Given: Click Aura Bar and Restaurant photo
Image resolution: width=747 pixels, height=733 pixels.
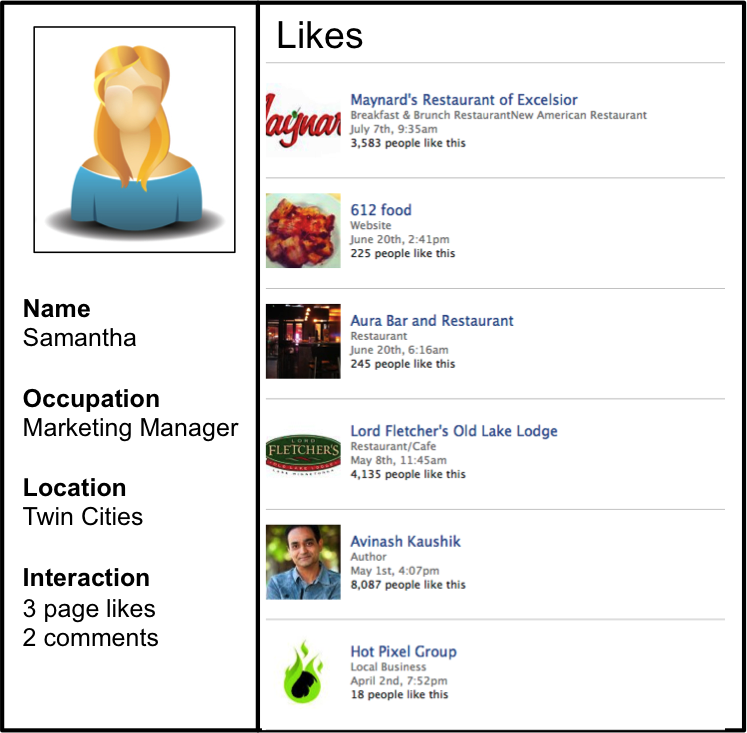Looking at the screenshot, I should 303,341.
